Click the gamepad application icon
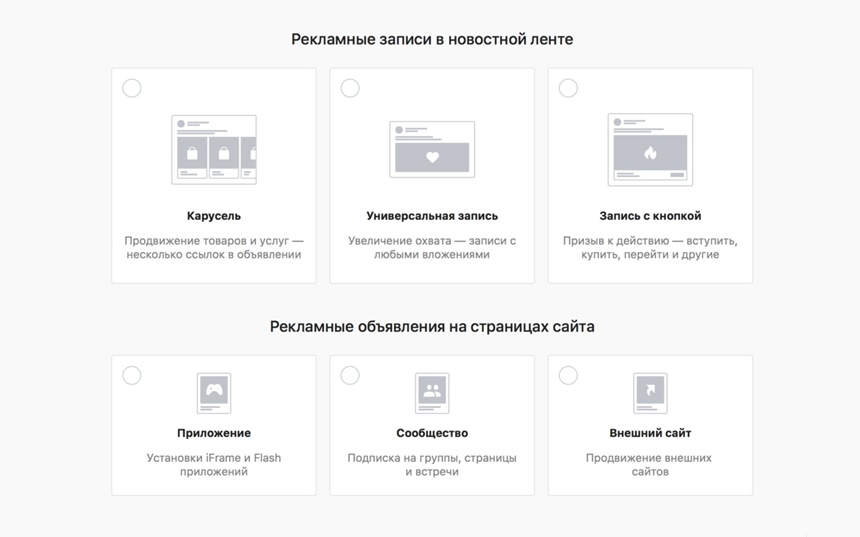This screenshot has height=537, width=860. point(214,393)
